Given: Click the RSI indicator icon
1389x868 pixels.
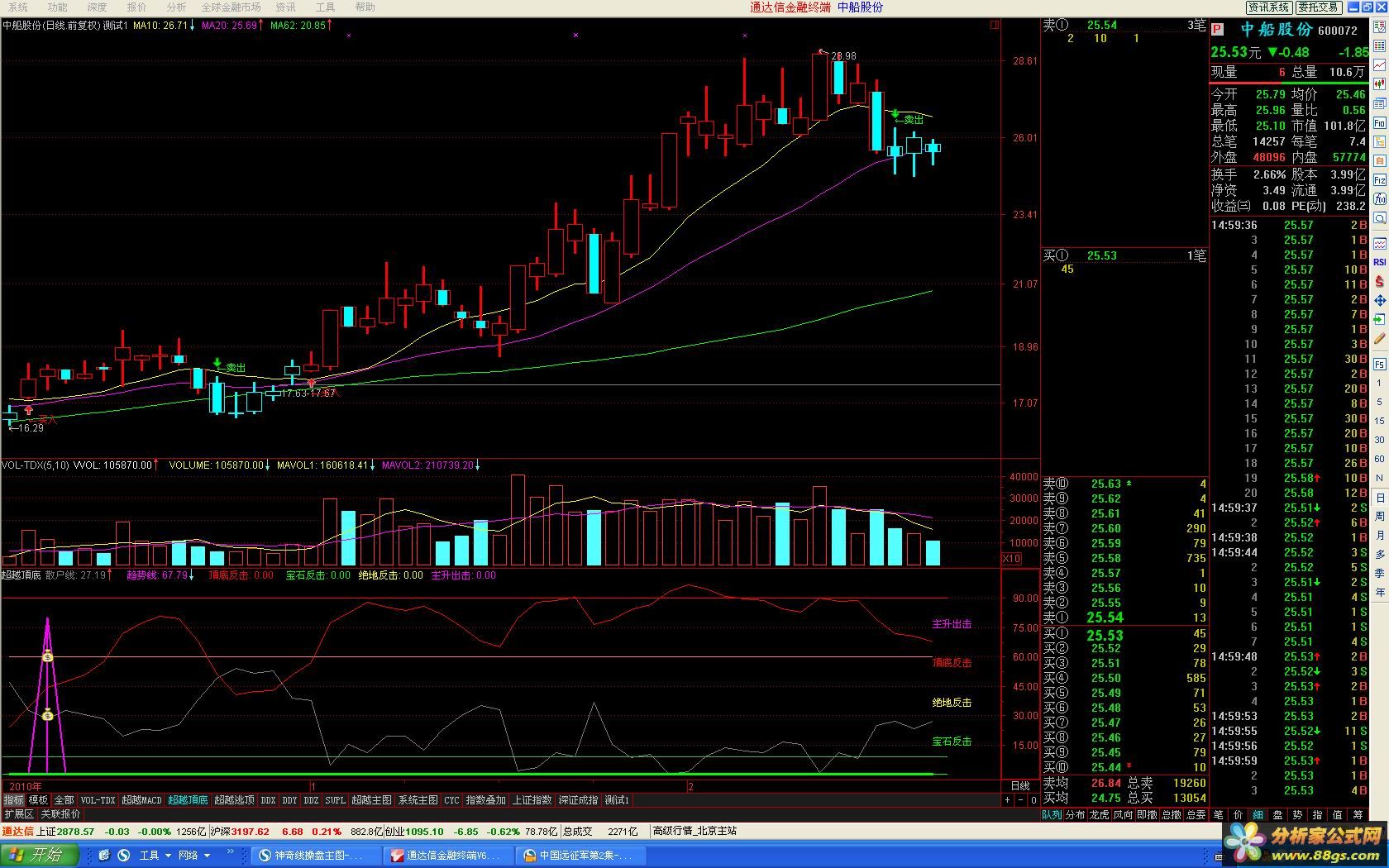Looking at the screenshot, I should (1380, 262).
